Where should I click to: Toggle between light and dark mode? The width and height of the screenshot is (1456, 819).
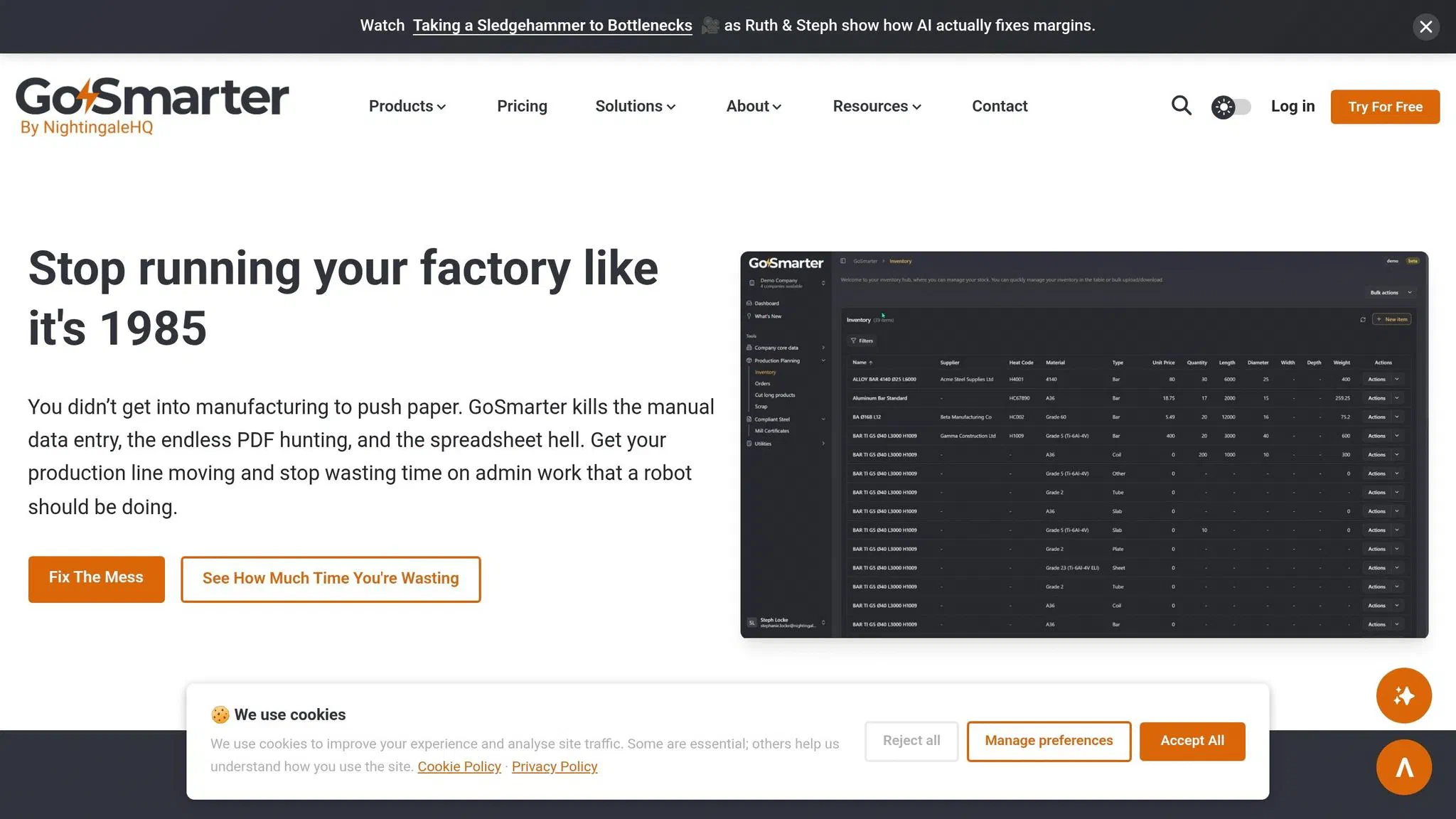point(1231,106)
